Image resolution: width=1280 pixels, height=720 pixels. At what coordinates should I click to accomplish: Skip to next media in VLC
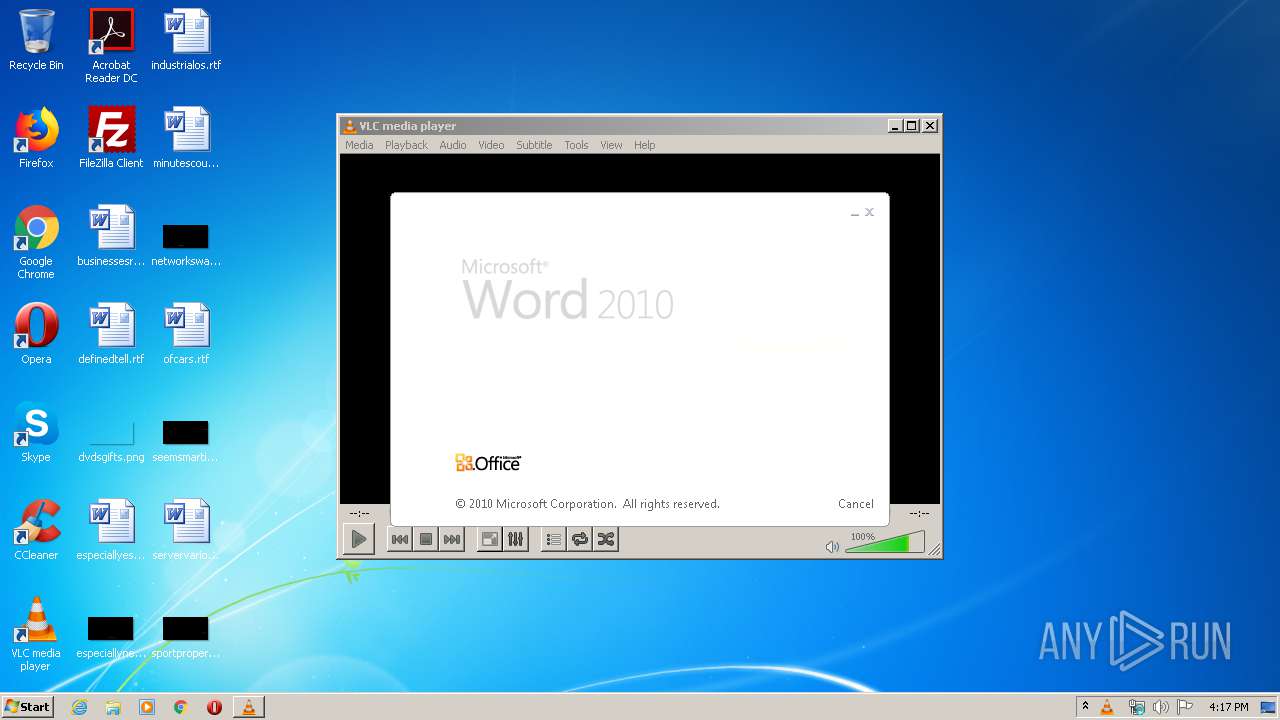click(452, 539)
